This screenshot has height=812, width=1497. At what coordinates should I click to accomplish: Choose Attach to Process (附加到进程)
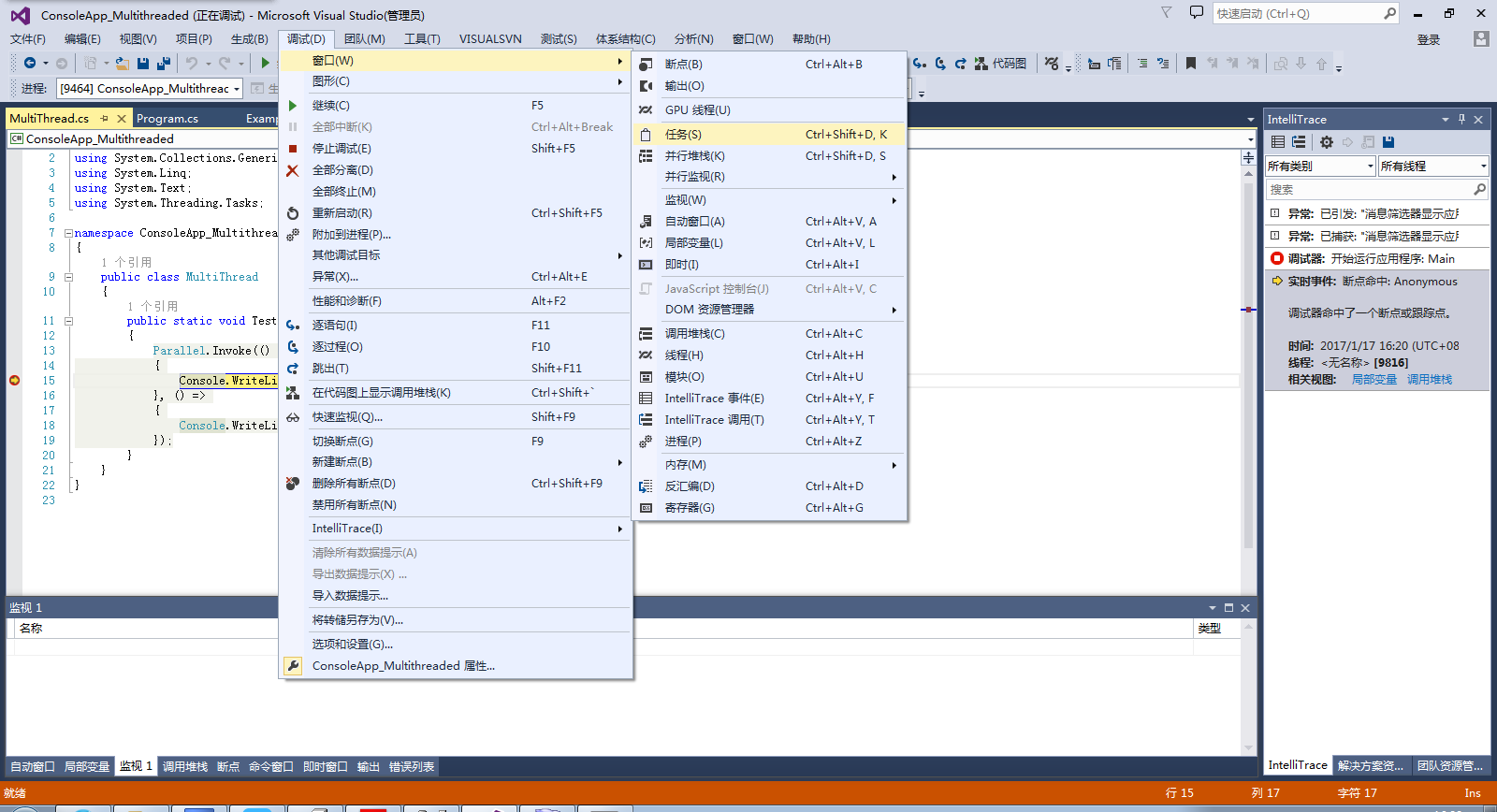pos(456,235)
